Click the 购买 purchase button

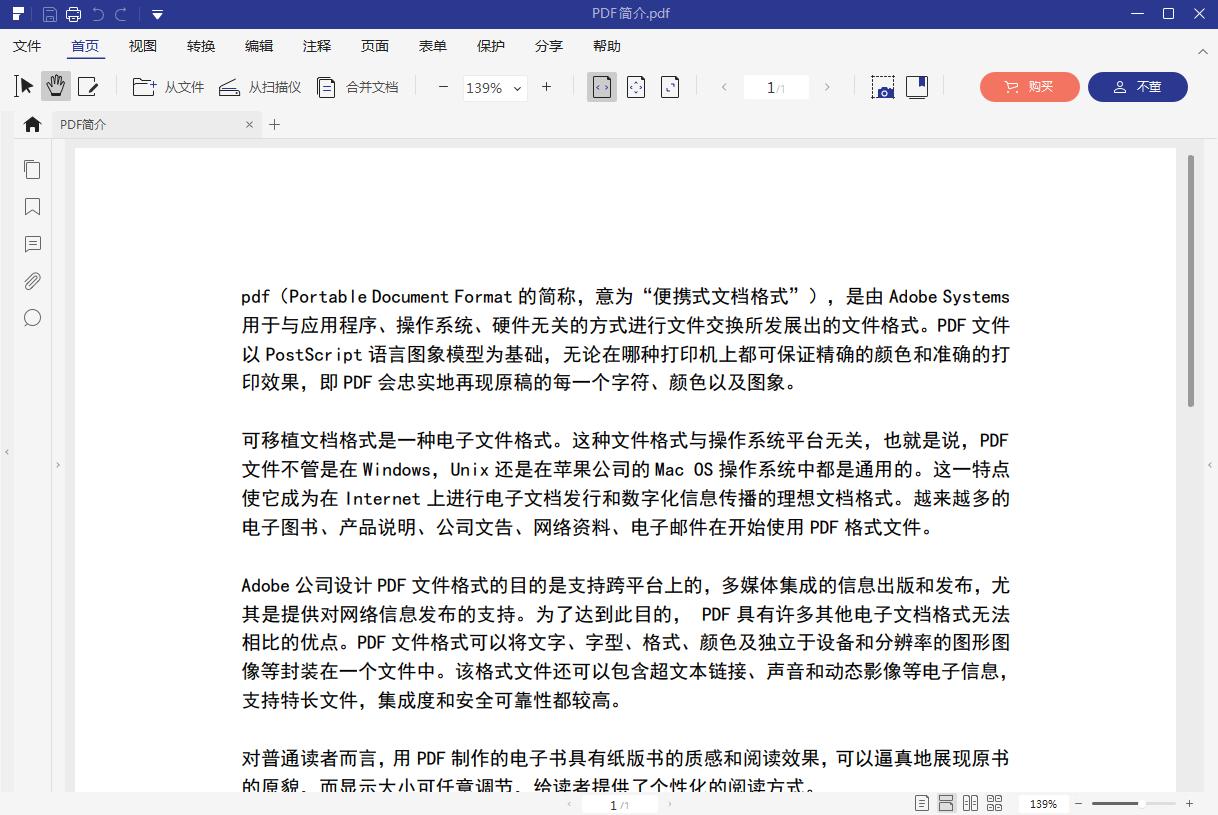pos(1029,87)
